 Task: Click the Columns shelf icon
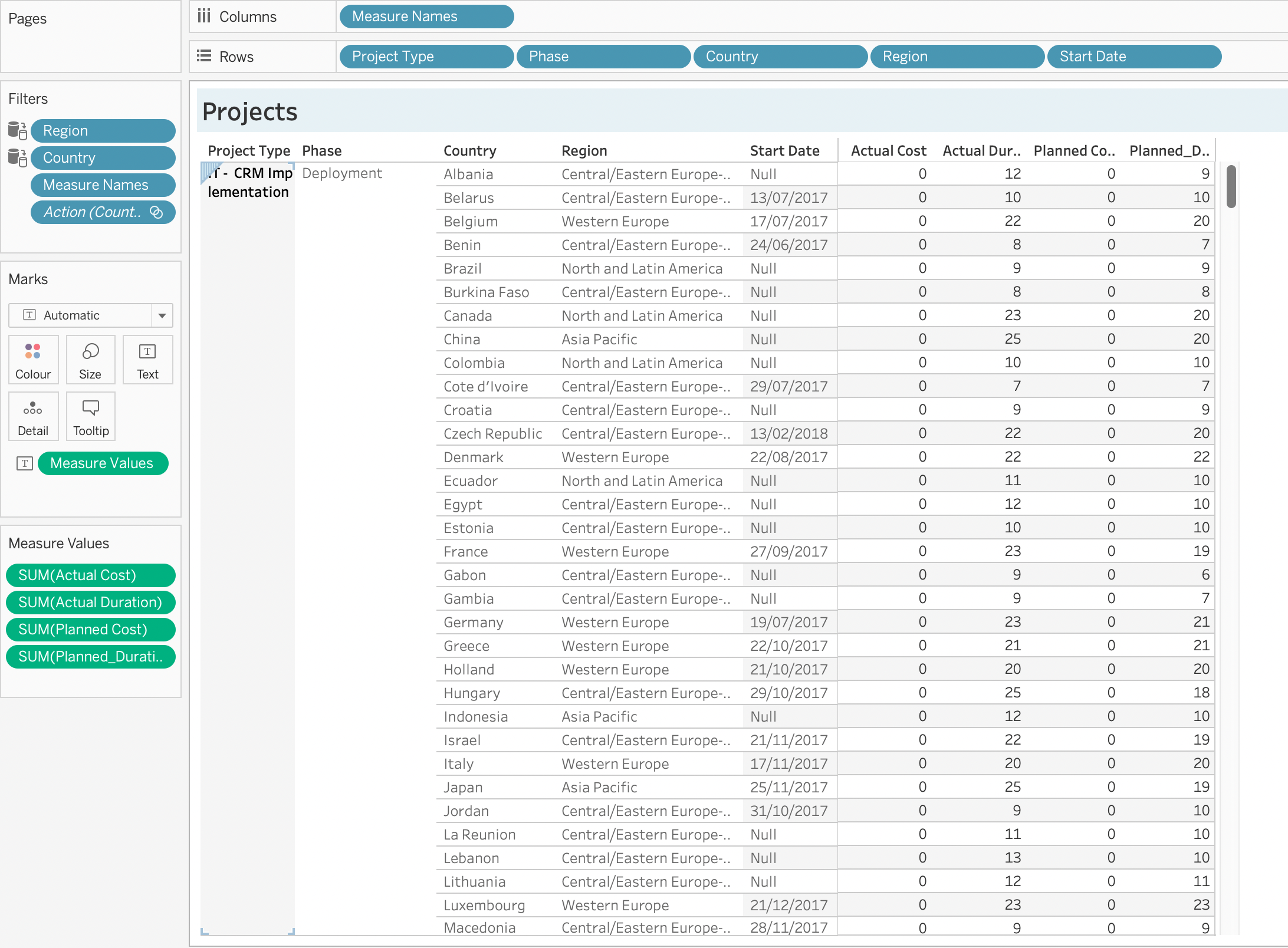(x=203, y=17)
